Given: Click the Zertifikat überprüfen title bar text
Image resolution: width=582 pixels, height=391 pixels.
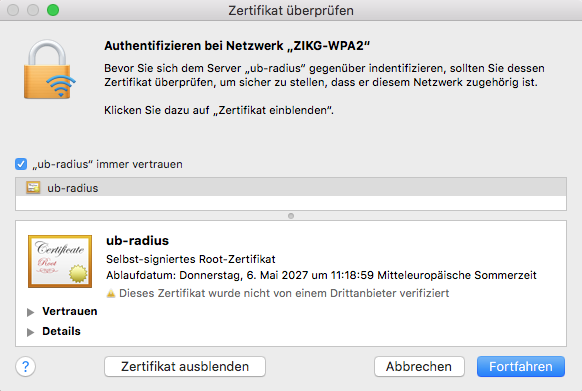Looking at the screenshot, I should point(291,10).
